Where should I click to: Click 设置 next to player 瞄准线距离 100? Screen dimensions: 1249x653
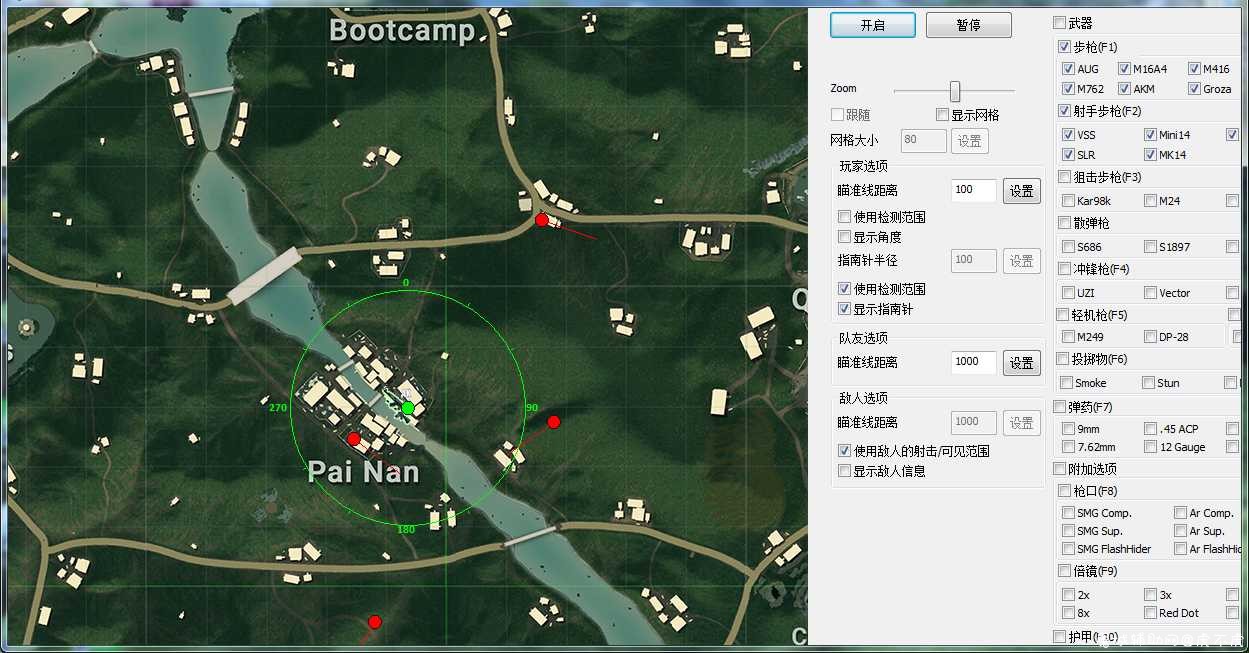[x=1022, y=190]
